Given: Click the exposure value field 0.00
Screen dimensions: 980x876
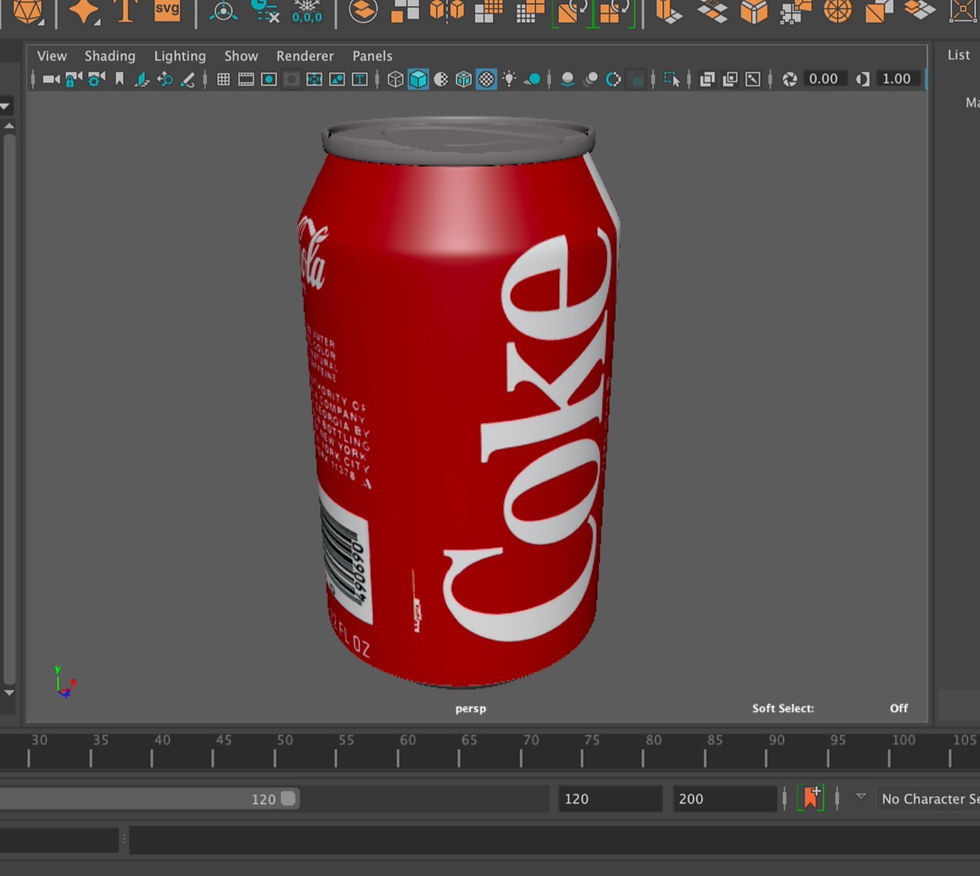Looking at the screenshot, I should (x=824, y=79).
